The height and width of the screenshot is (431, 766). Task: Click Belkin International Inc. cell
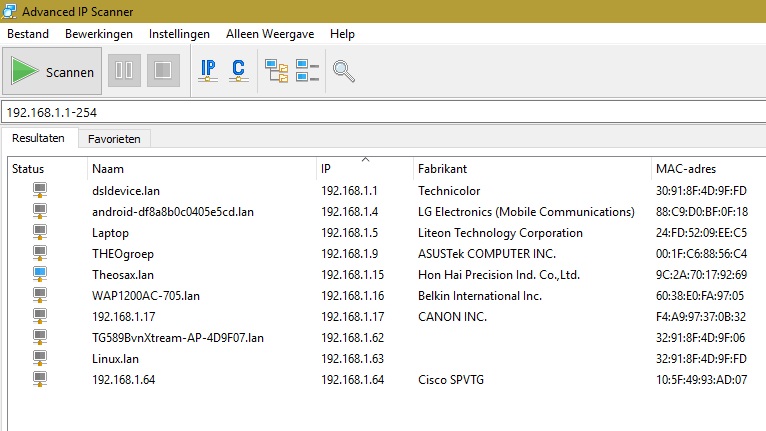[x=480, y=296]
